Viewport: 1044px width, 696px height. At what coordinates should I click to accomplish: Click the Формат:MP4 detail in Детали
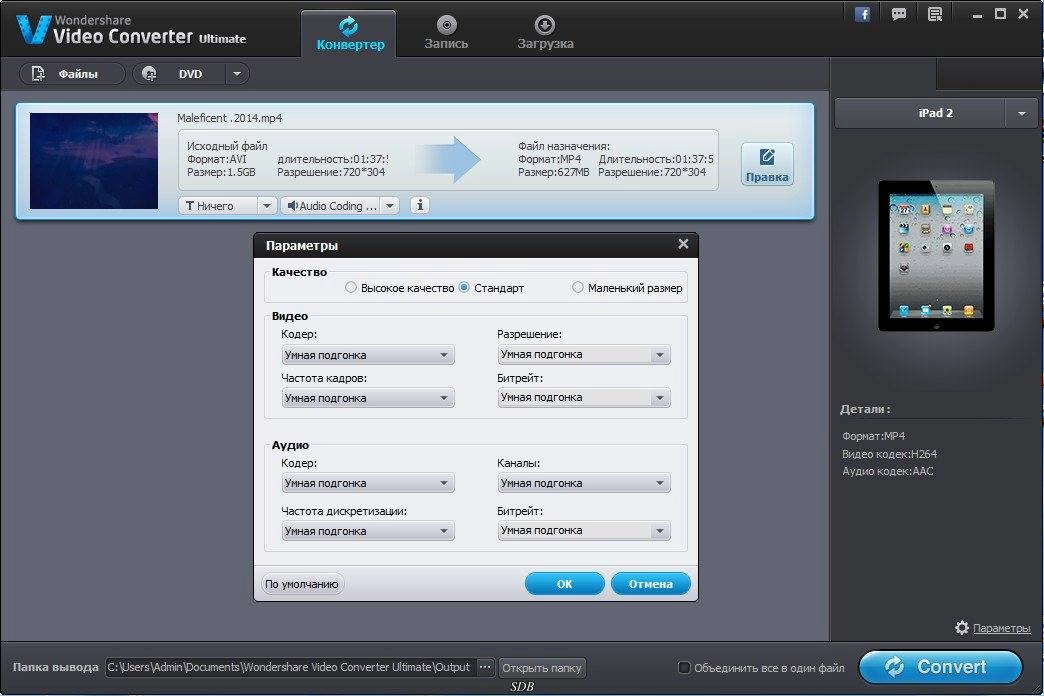[874, 436]
